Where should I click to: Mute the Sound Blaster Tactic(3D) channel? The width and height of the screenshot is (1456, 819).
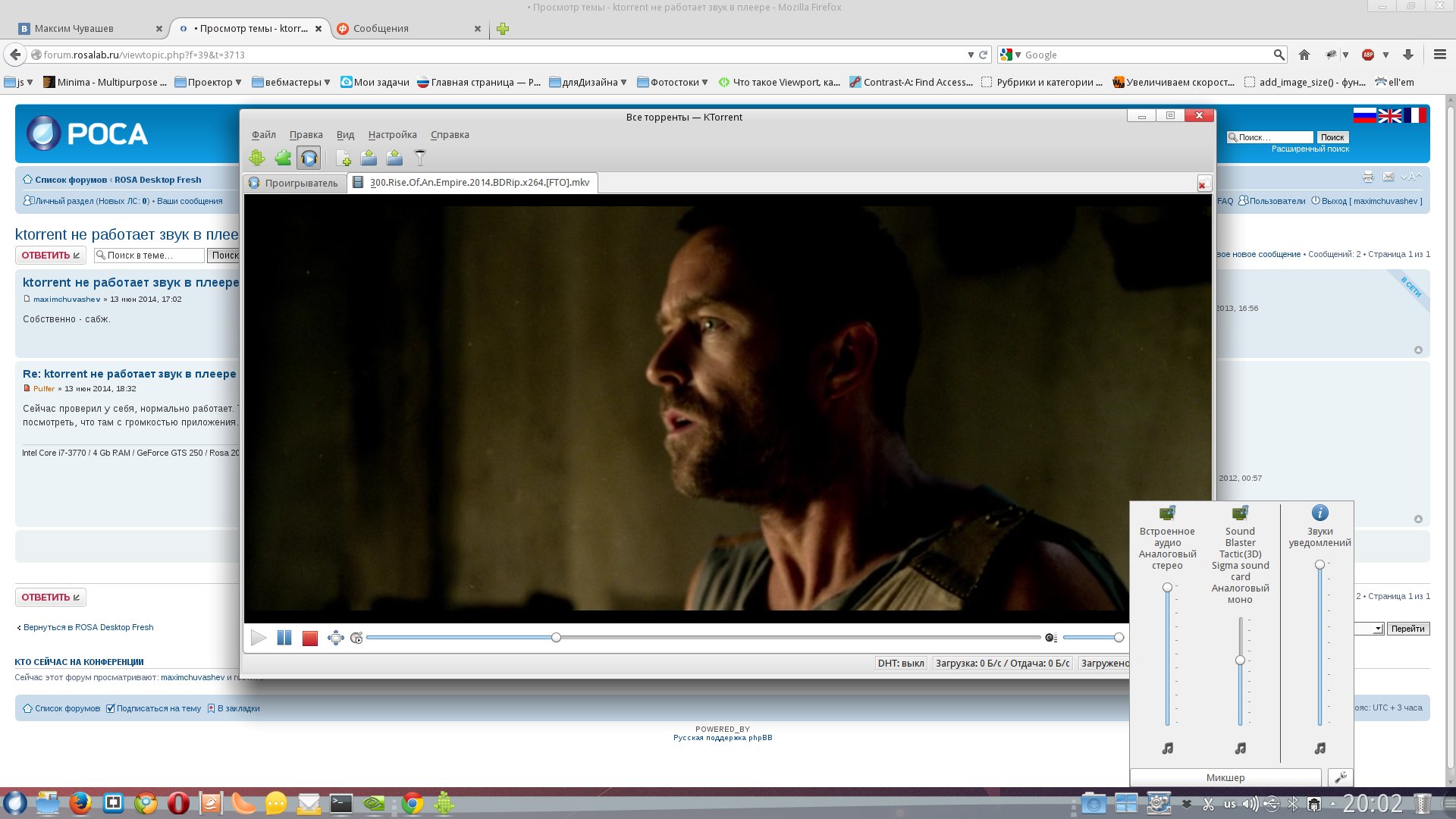click(x=1240, y=748)
